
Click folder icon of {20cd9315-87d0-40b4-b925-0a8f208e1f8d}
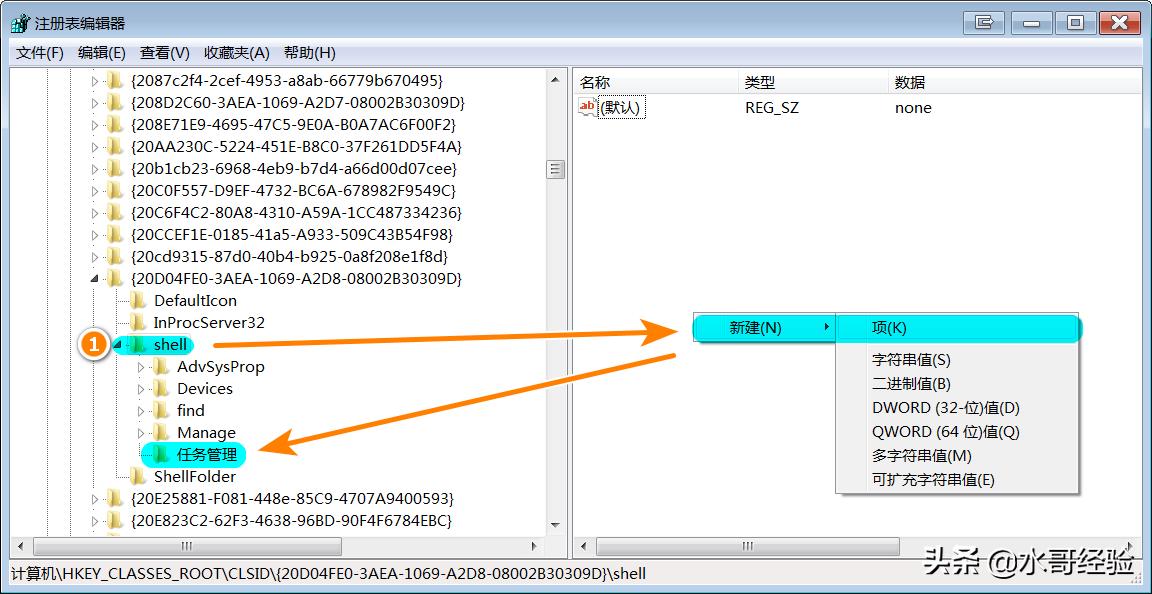click(x=115, y=257)
